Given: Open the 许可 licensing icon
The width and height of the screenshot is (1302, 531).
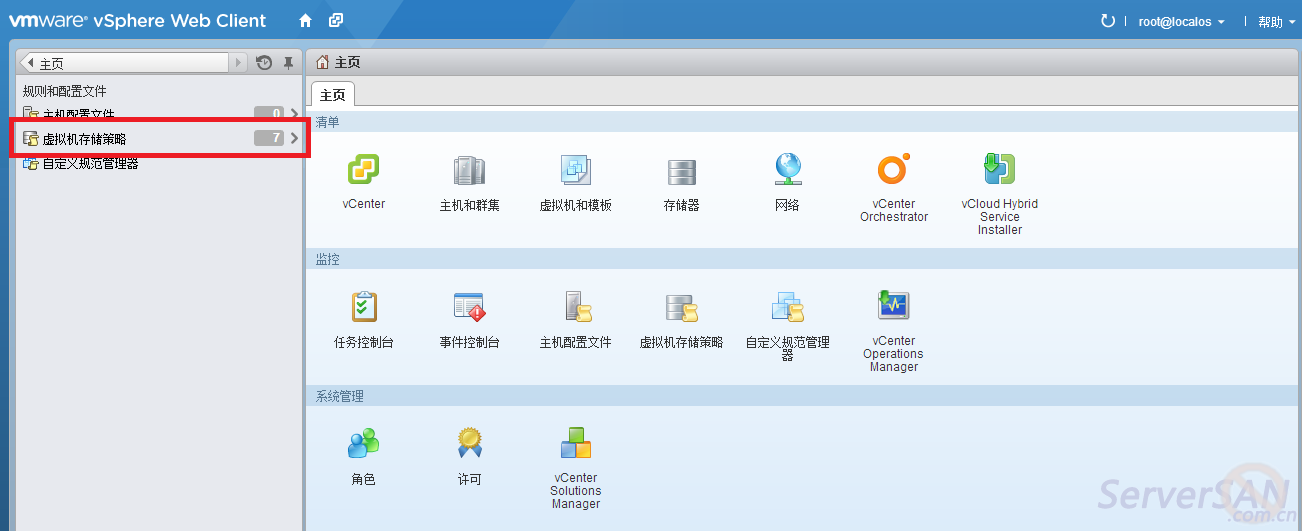Looking at the screenshot, I should point(469,444).
